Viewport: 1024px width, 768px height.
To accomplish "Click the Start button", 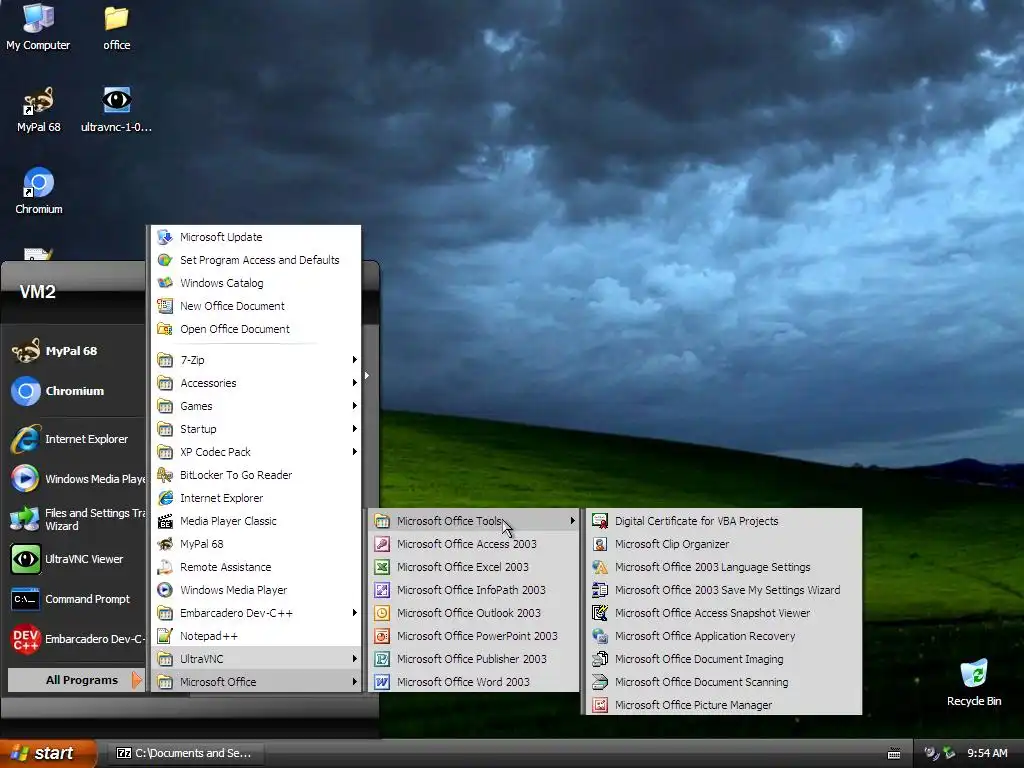I will click(x=48, y=753).
